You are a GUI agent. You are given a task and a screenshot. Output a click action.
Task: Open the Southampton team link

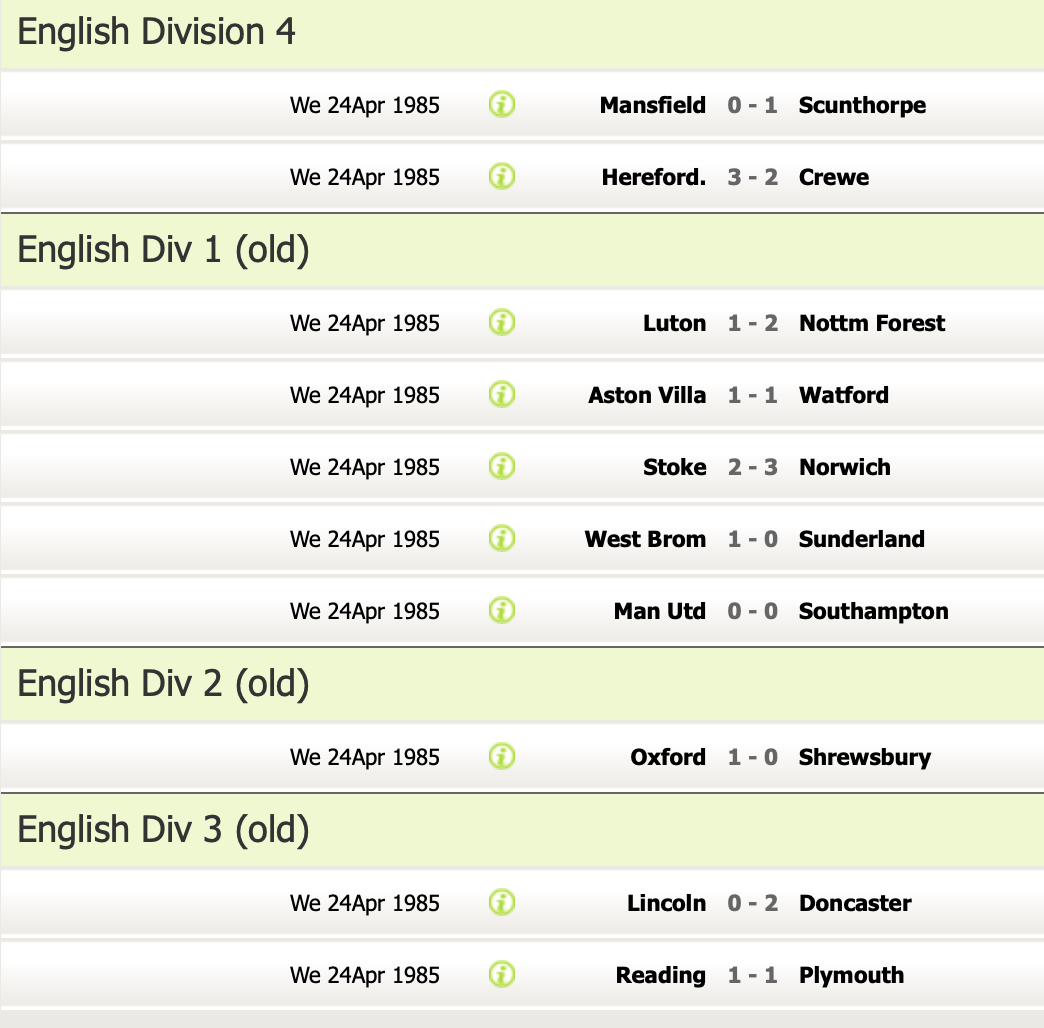(x=873, y=611)
